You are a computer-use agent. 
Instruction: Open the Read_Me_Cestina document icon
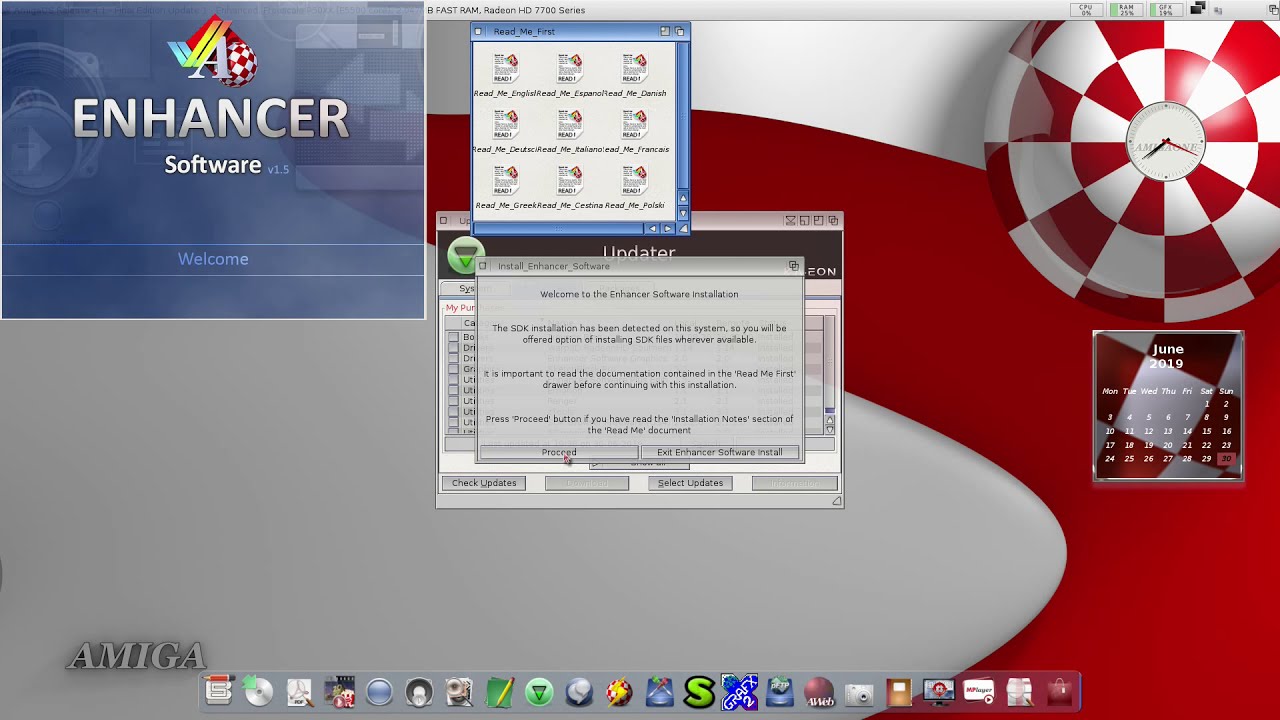[570, 181]
